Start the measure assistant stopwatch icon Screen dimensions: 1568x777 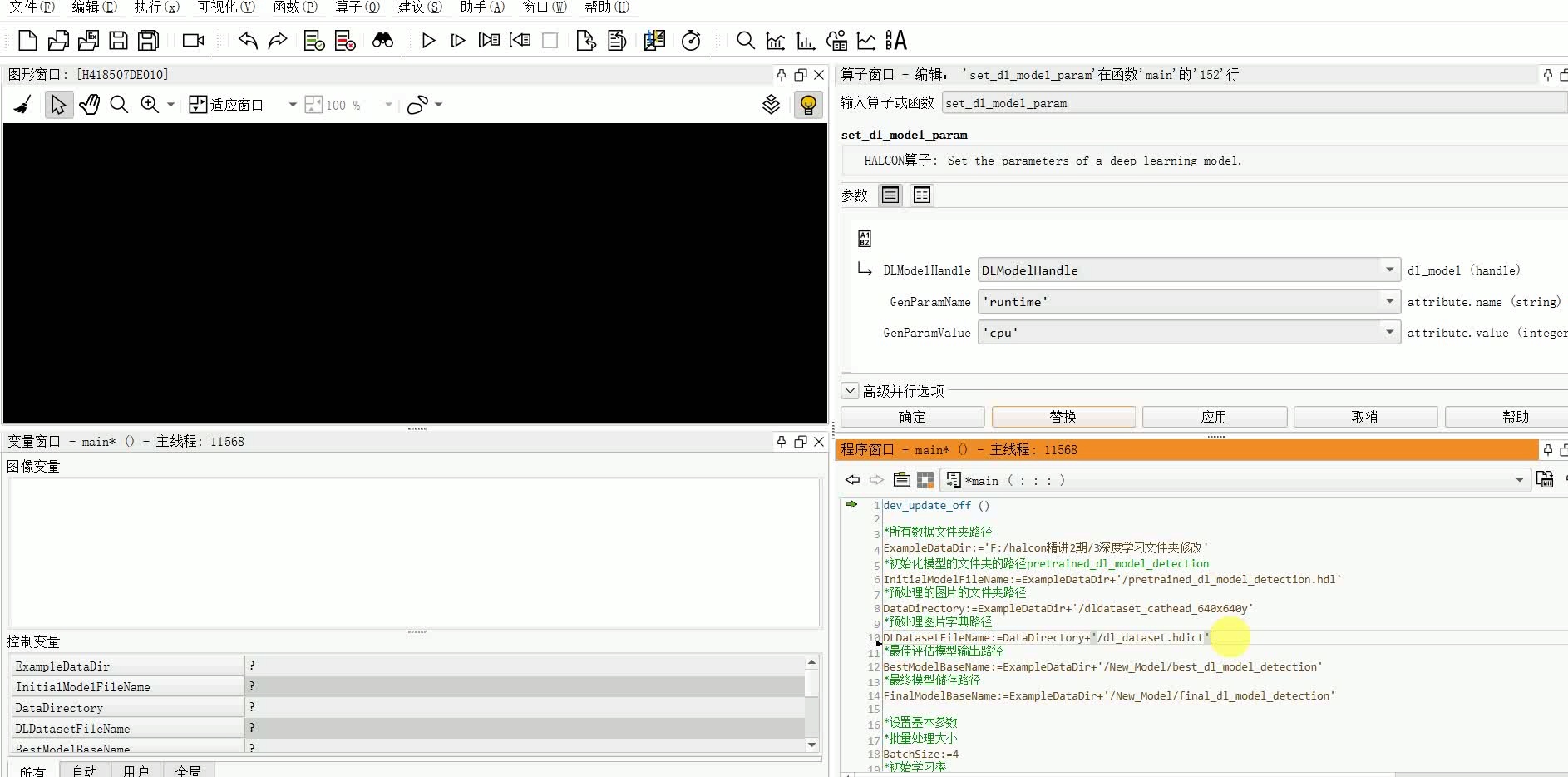point(693,40)
